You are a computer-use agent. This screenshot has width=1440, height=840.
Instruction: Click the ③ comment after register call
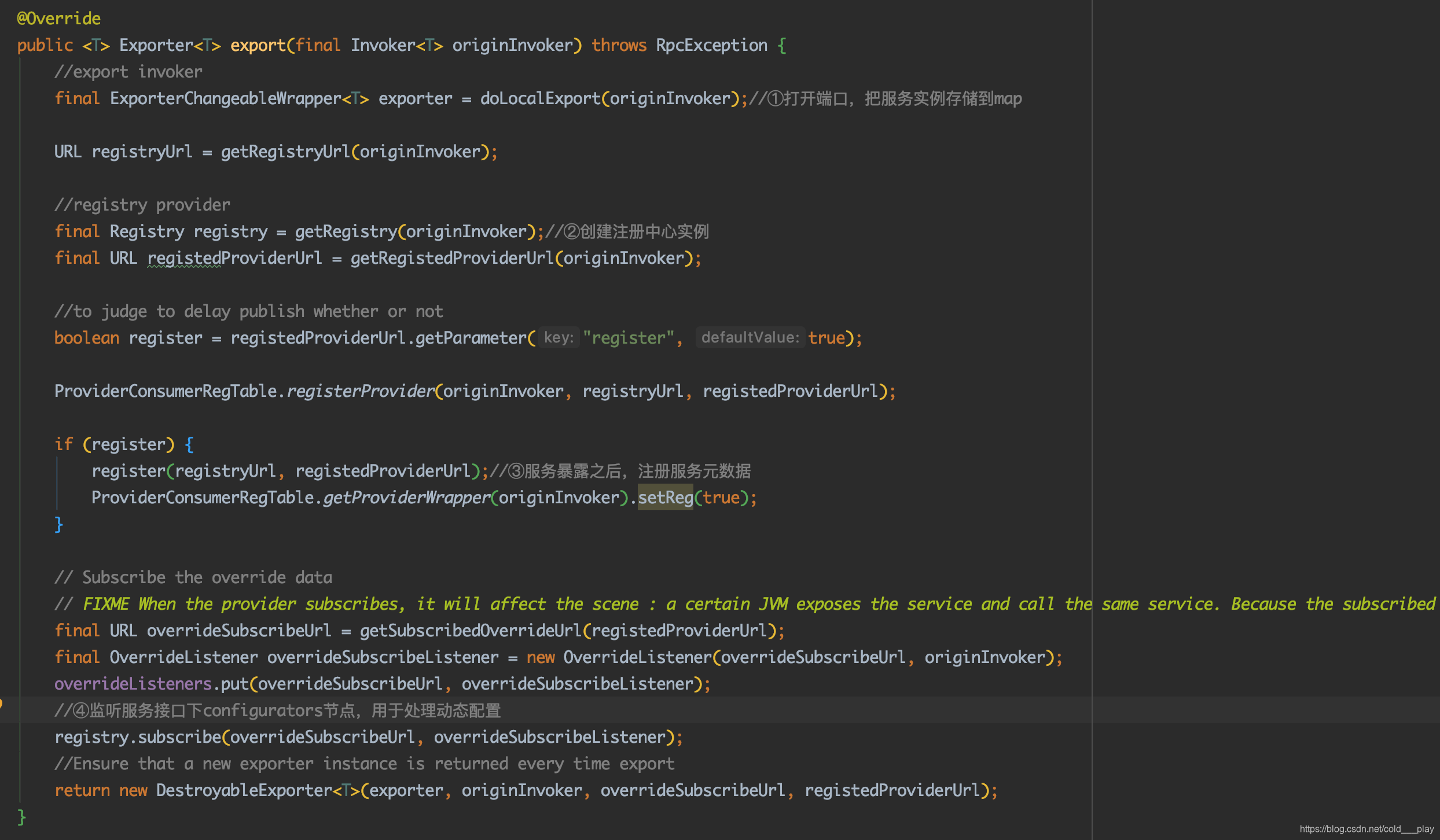tap(620, 471)
